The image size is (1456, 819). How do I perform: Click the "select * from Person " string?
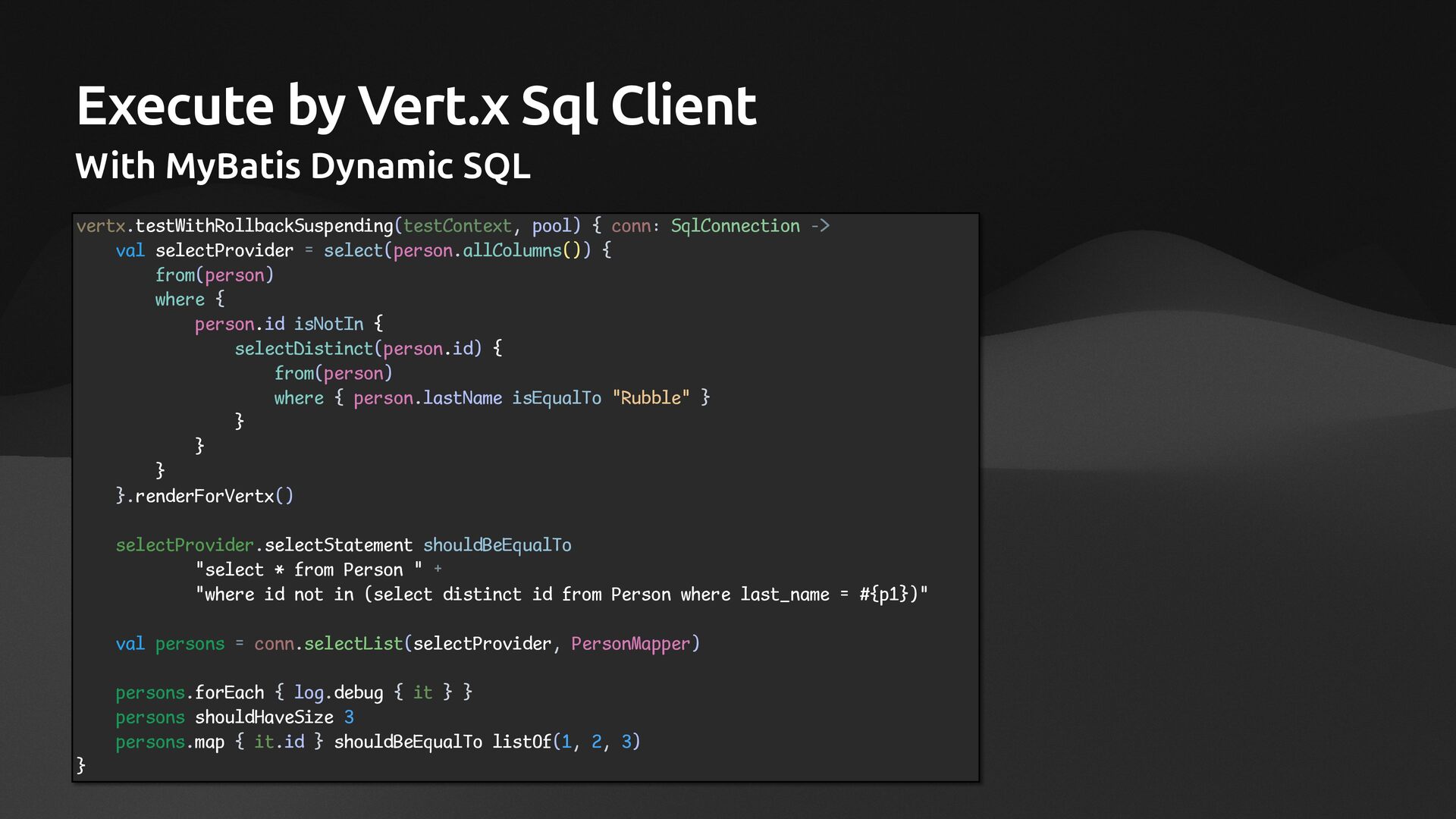[308, 570]
